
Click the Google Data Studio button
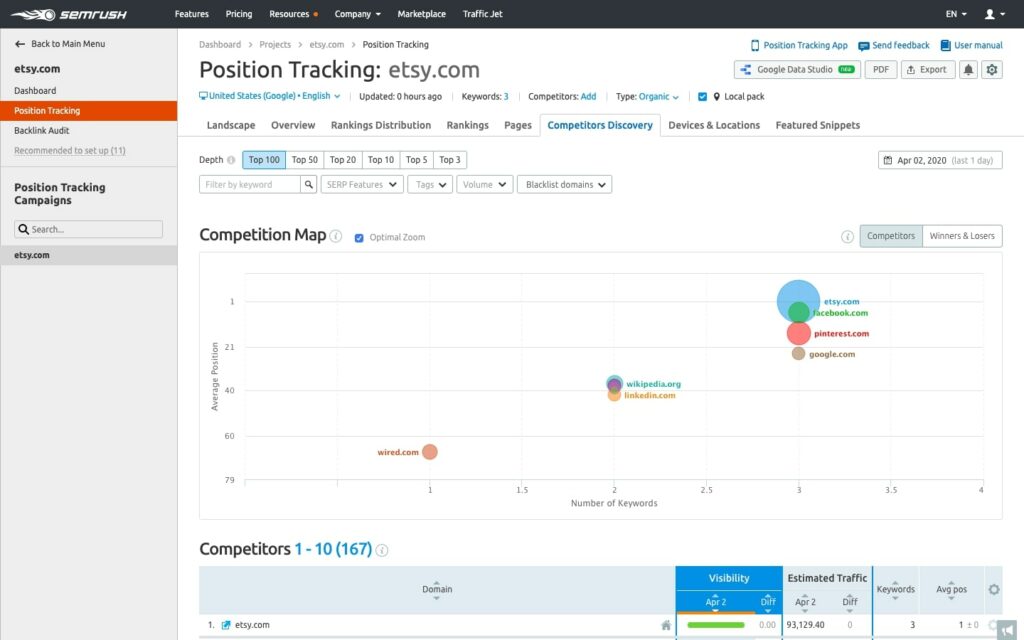tap(797, 69)
